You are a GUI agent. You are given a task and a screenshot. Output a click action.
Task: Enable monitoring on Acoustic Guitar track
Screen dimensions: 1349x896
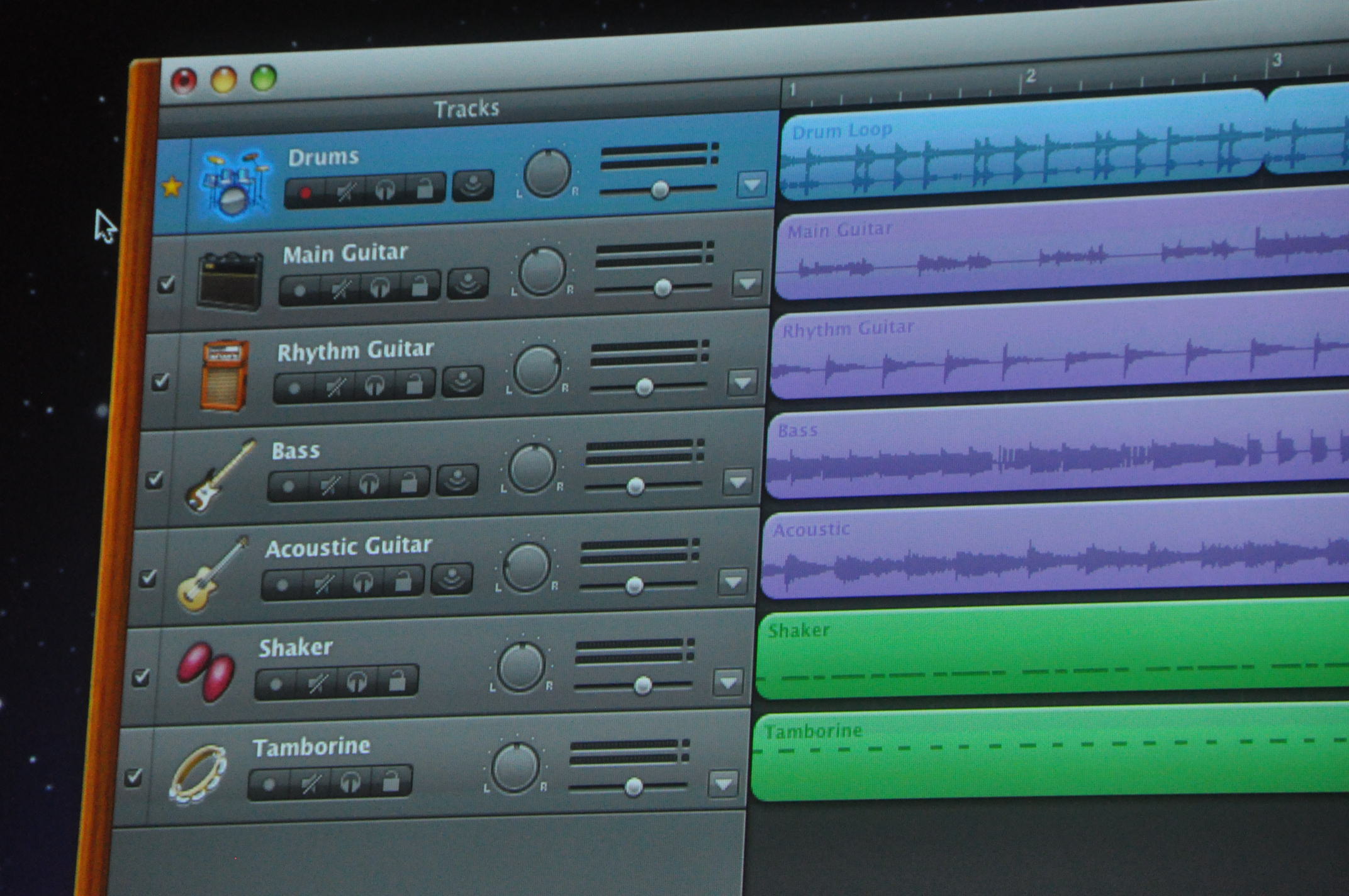[x=452, y=578]
